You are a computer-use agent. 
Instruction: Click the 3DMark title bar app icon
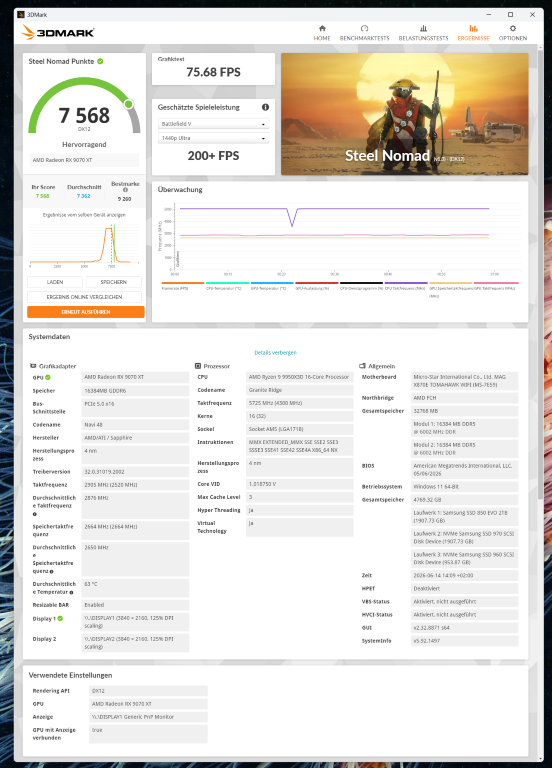click(x=21, y=15)
